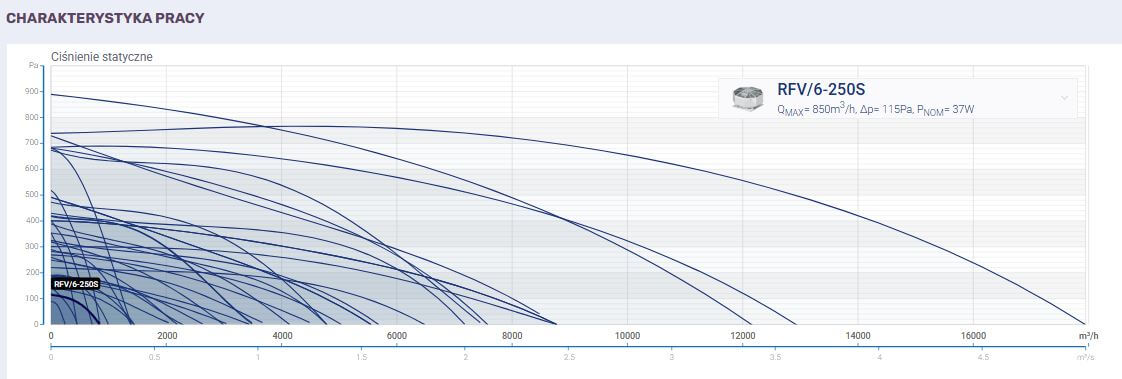
Task: Click the 2000 label on flow axis
Action: click(167, 336)
